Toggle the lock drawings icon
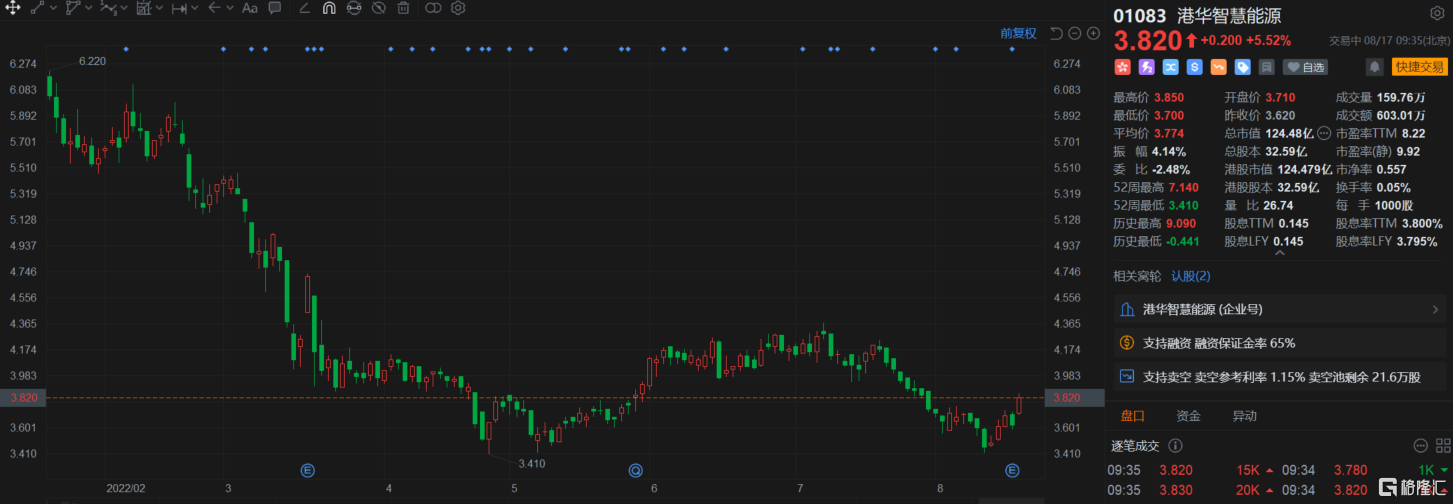The height and width of the screenshot is (504, 1453). pyautogui.click(x=354, y=8)
